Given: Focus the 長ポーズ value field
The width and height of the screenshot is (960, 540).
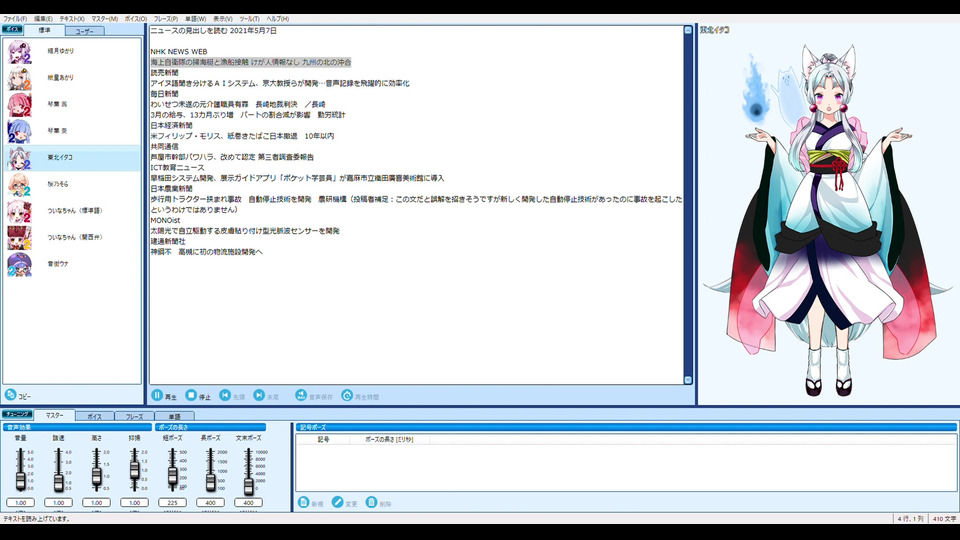Looking at the screenshot, I should tap(210, 503).
